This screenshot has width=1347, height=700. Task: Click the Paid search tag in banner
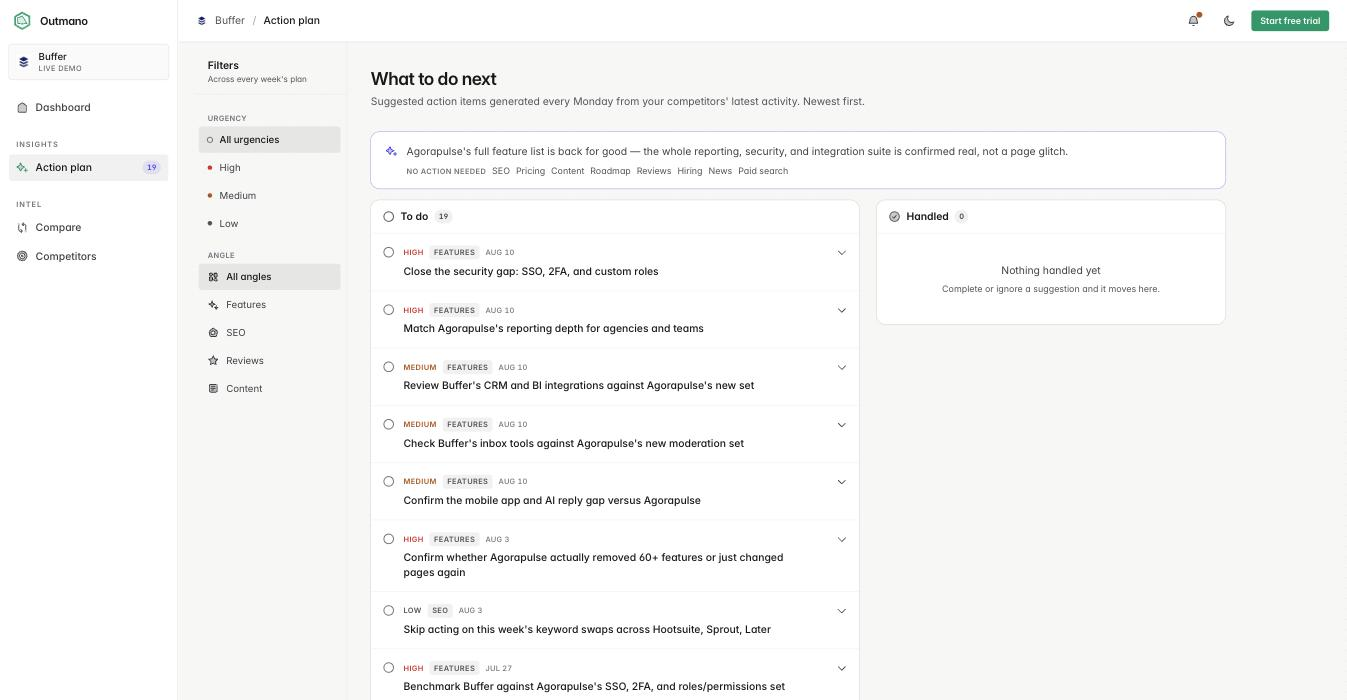763,172
